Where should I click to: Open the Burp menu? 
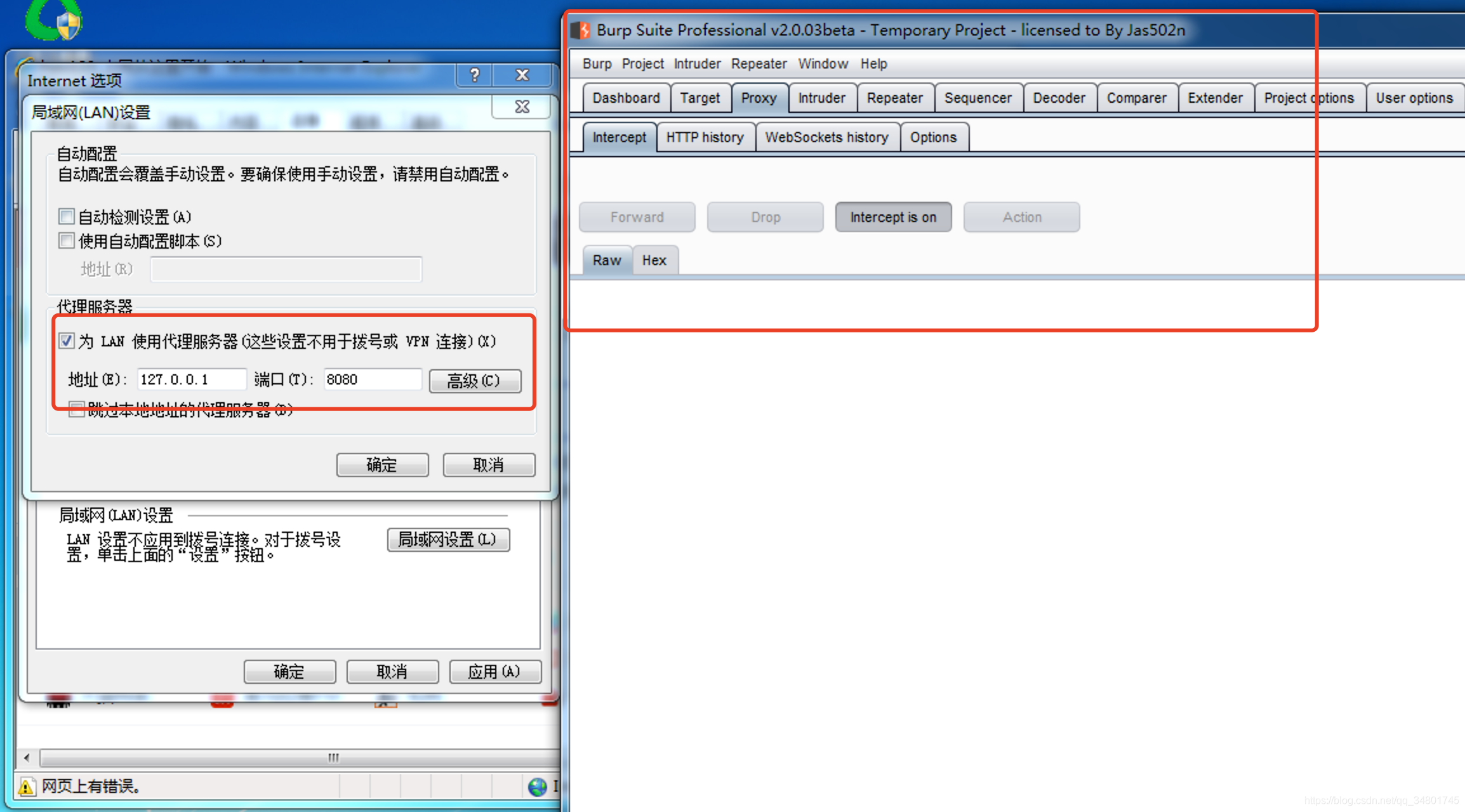(x=597, y=64)
